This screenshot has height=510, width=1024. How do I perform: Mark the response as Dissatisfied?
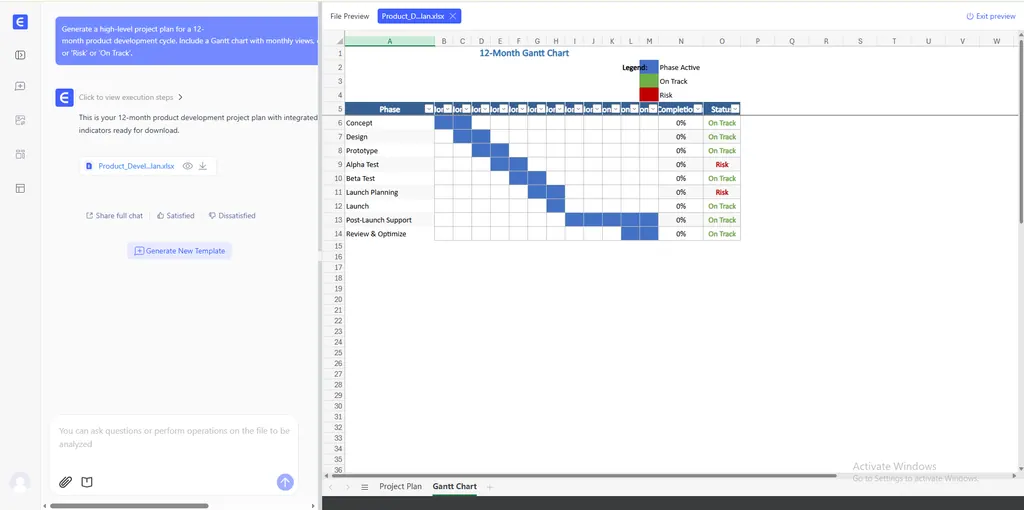[232, 216]
